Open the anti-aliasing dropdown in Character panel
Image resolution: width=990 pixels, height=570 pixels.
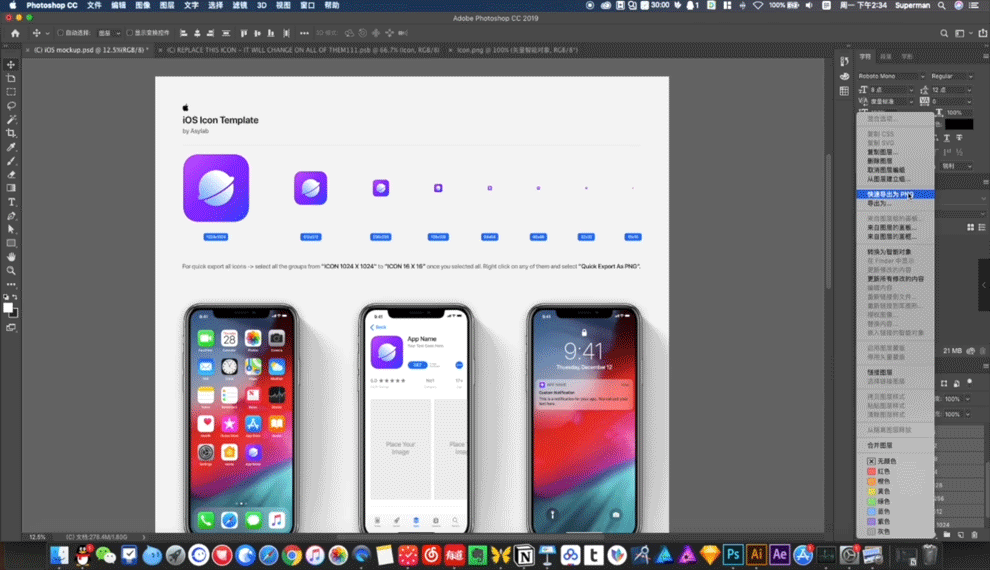(x=957, y=166)
